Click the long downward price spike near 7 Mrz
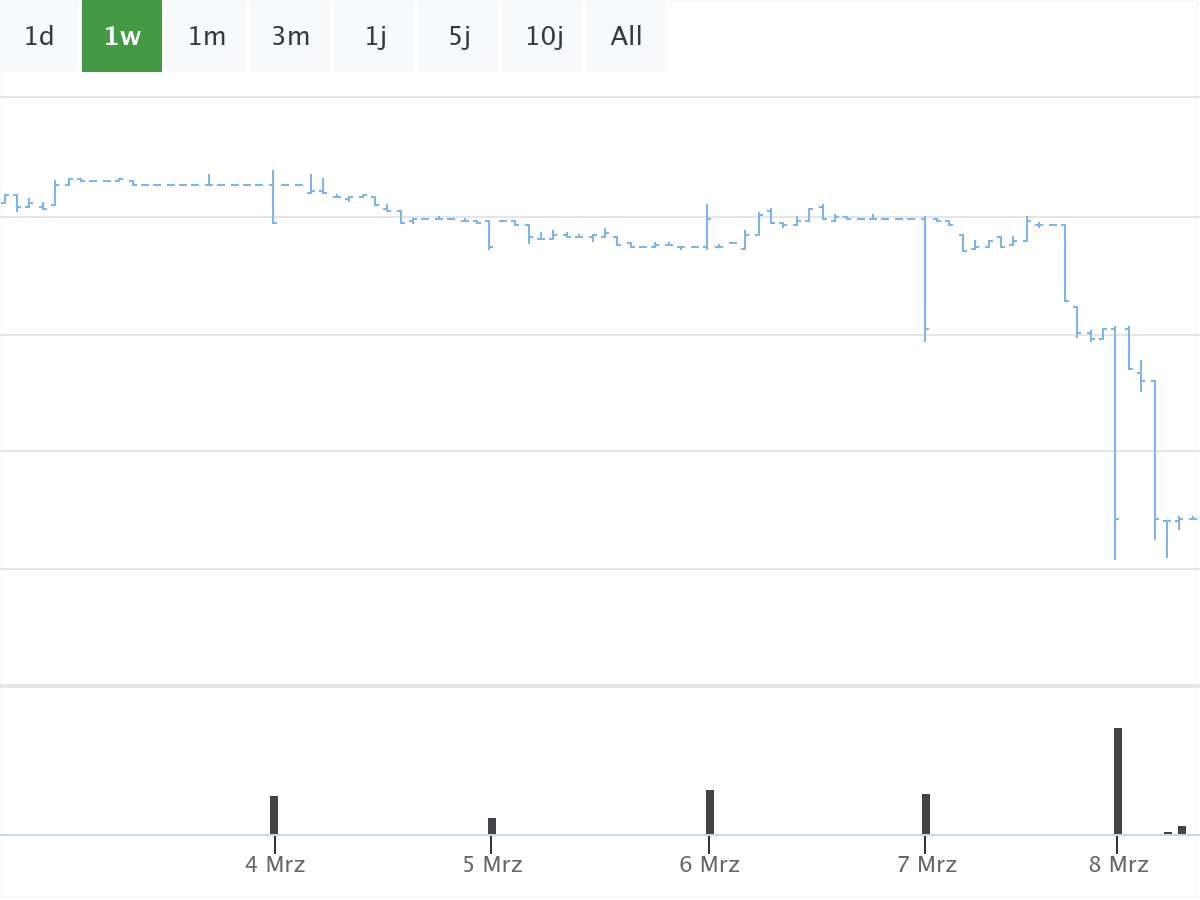The height and width of the screenshot is (900, 1200). click(x=925, y=280)
